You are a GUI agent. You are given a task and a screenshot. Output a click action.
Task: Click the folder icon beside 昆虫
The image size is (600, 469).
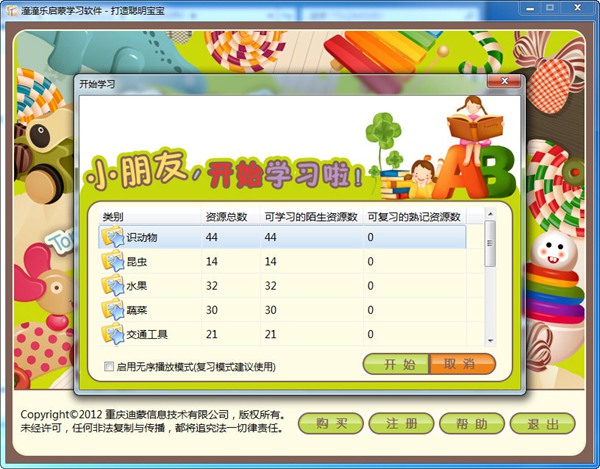(113, 261)
